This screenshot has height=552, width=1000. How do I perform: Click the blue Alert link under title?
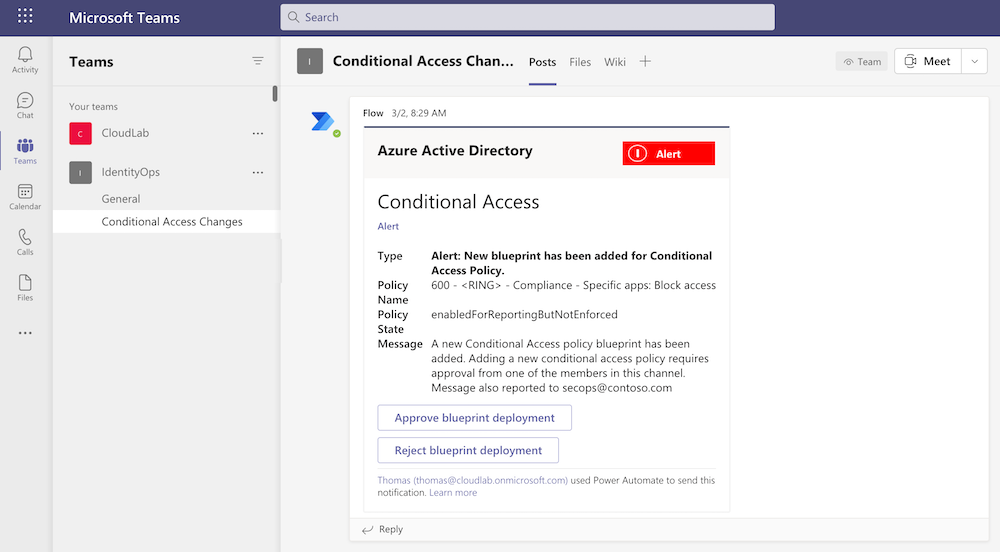(388, 226)
